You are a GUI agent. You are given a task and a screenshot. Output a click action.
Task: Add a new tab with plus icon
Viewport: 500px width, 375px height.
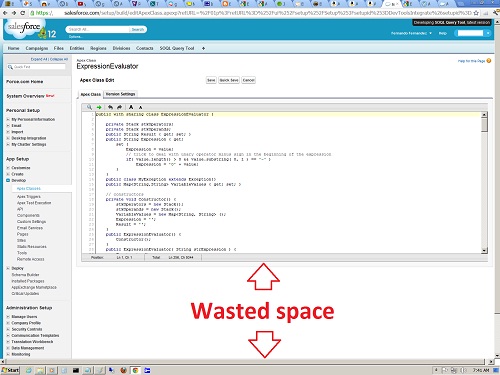coord(203,48)
